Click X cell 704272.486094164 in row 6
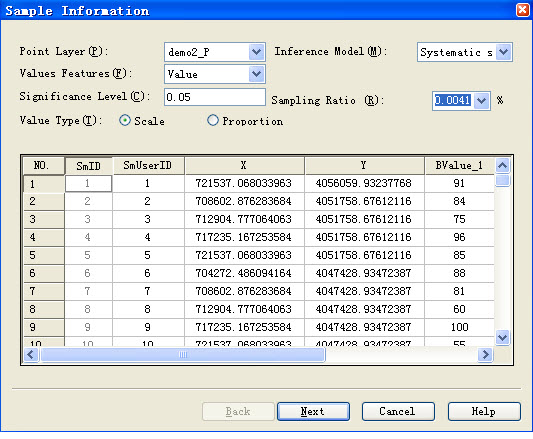Image resolution: width=533 pixels, height=439 pixels. pyautogui.click(x=244, y=273)
